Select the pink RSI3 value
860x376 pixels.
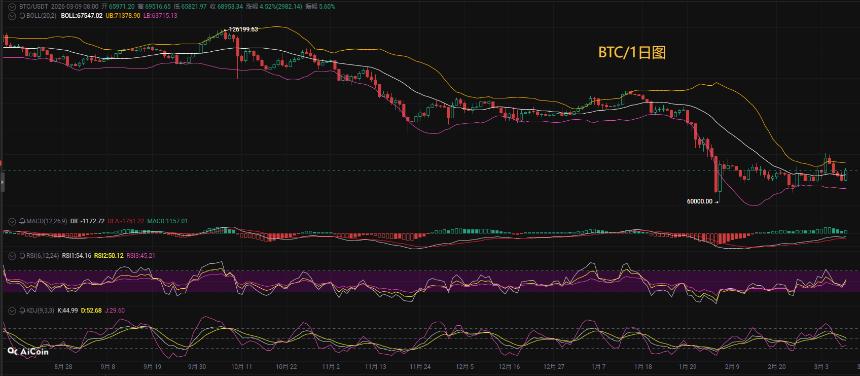click(x=140, y=255)
